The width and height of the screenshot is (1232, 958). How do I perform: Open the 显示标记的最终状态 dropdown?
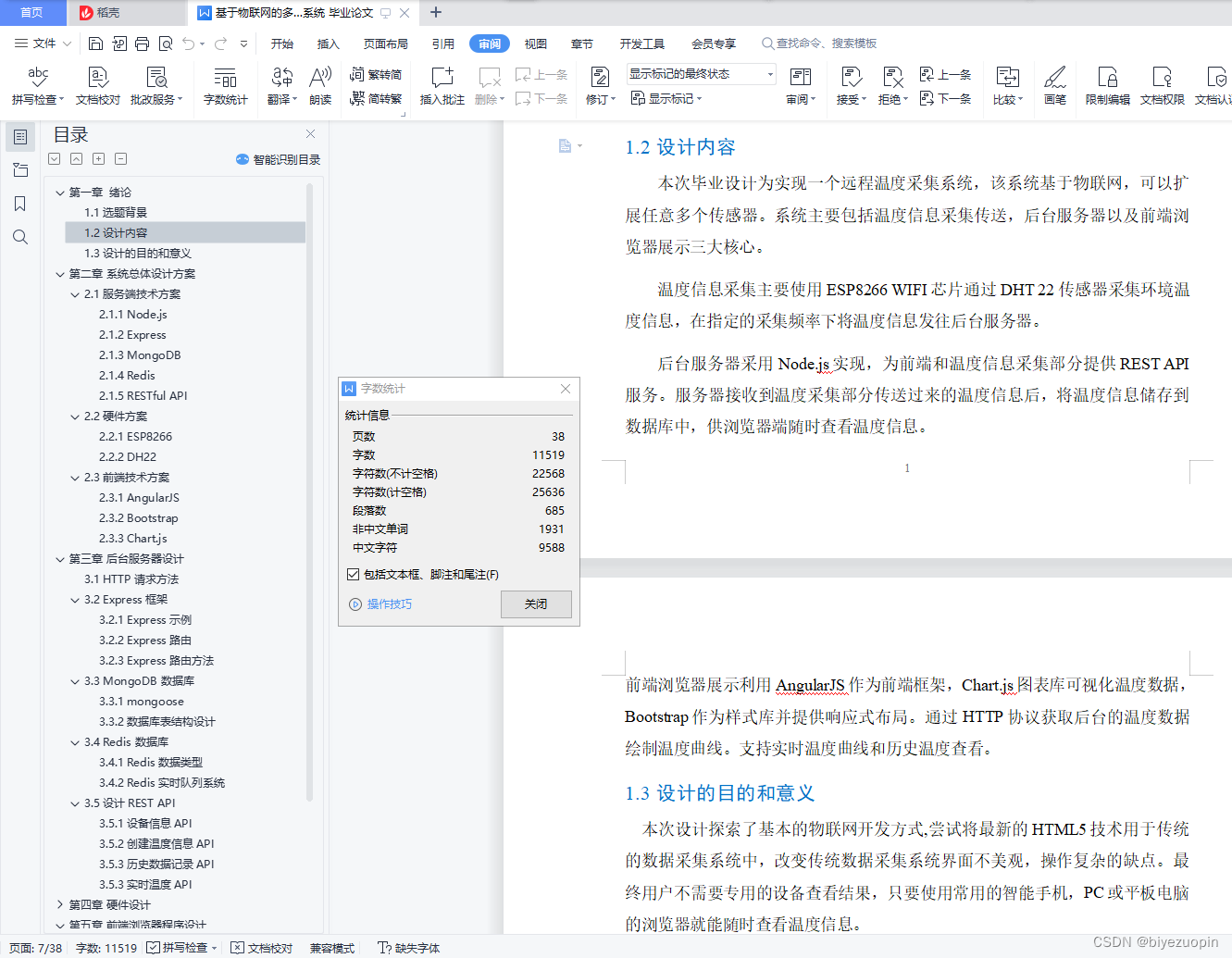701,74
